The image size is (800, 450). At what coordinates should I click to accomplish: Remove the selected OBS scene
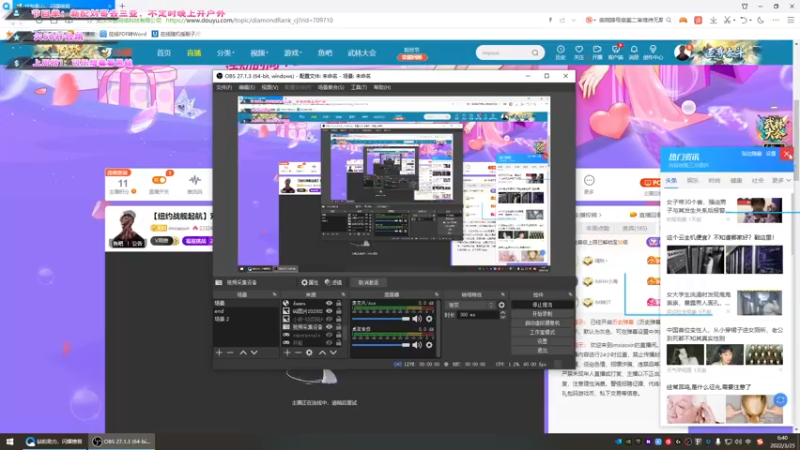pos(230,353)
